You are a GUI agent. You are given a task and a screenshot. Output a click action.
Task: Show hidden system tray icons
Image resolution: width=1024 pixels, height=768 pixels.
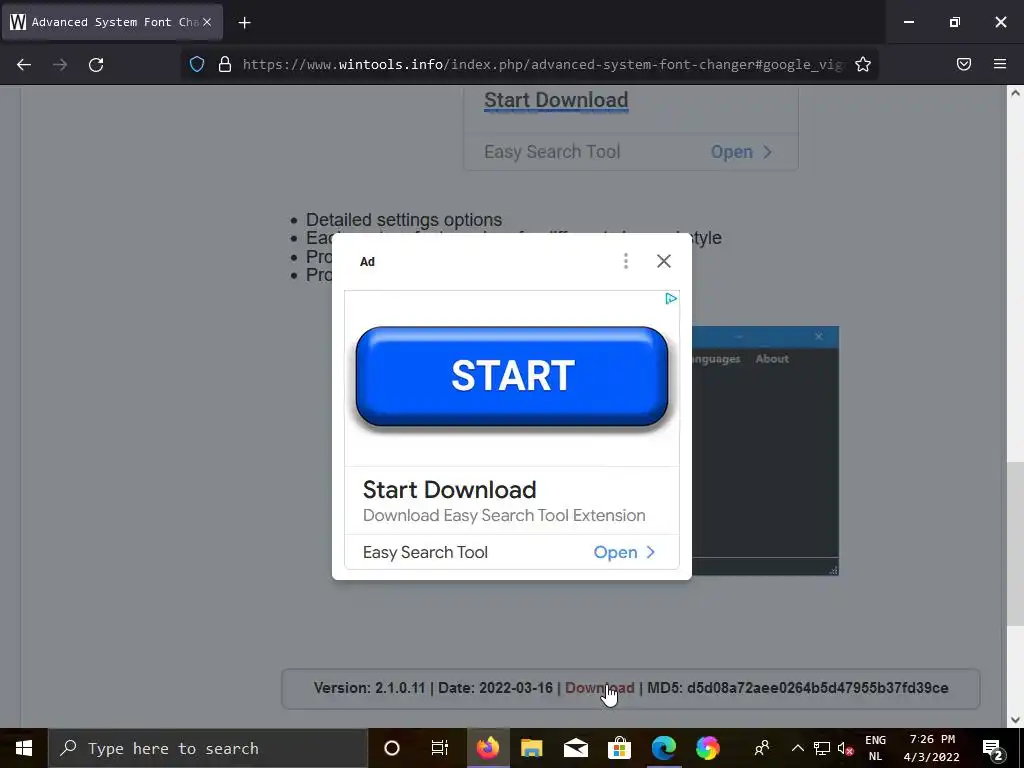click(x=797, y=748)
